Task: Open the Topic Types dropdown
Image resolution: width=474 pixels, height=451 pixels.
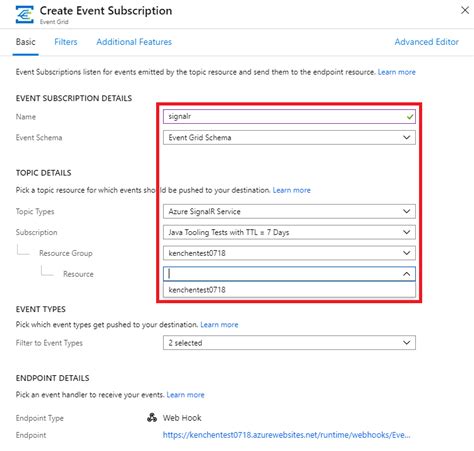Action: (x=289, y=211)
